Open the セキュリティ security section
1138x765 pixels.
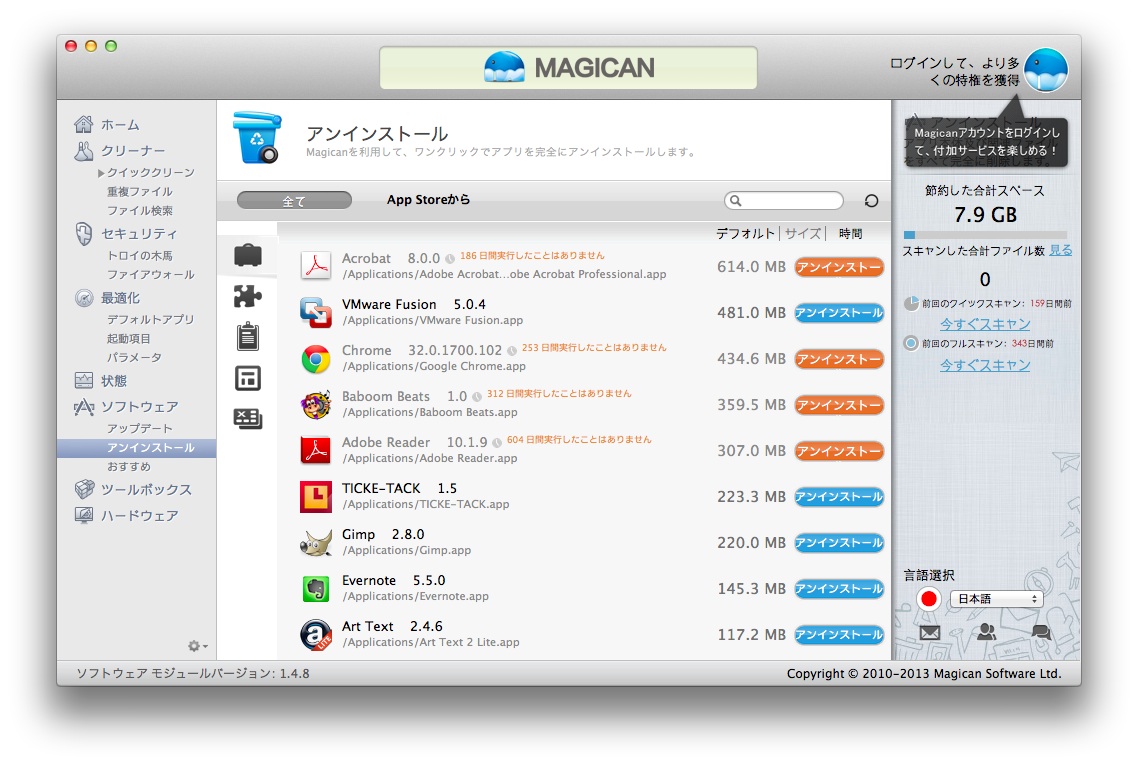pyautogui.click(x=126, y=234)
